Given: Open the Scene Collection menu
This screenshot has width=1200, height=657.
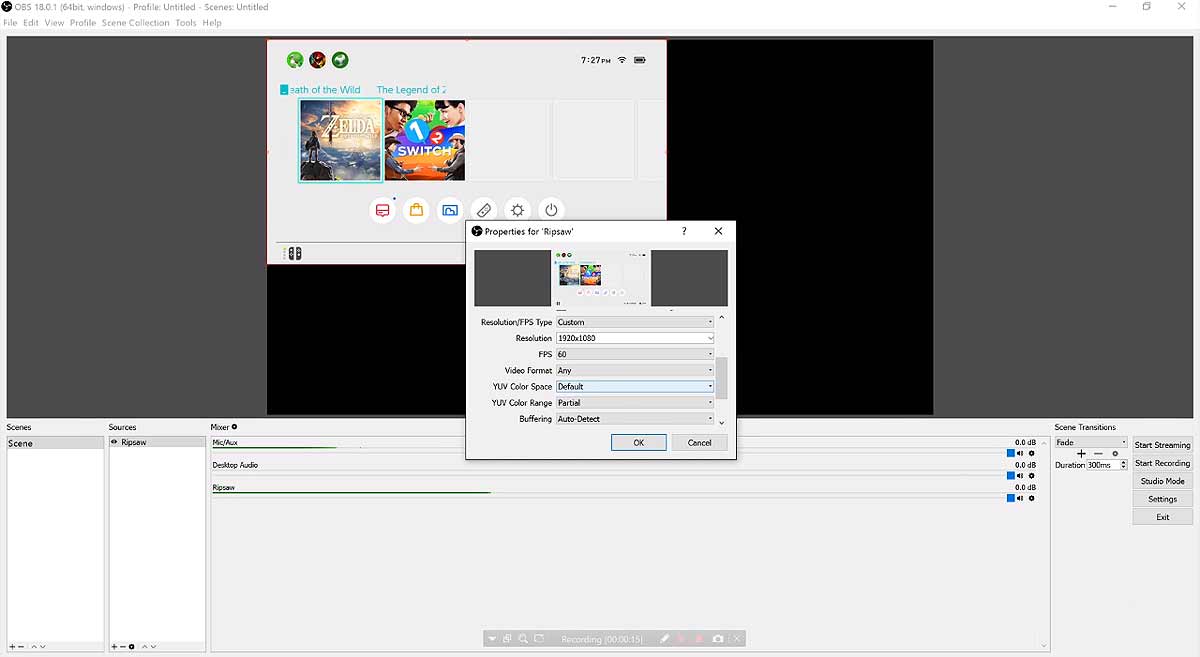Looking at the screenshot, I should (136, 23).
